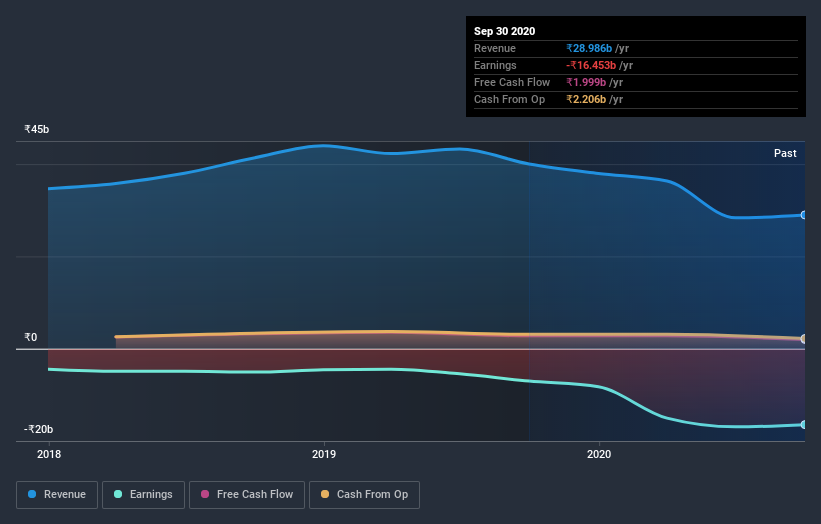Click the ₹45b axis label

coord(37,129)
